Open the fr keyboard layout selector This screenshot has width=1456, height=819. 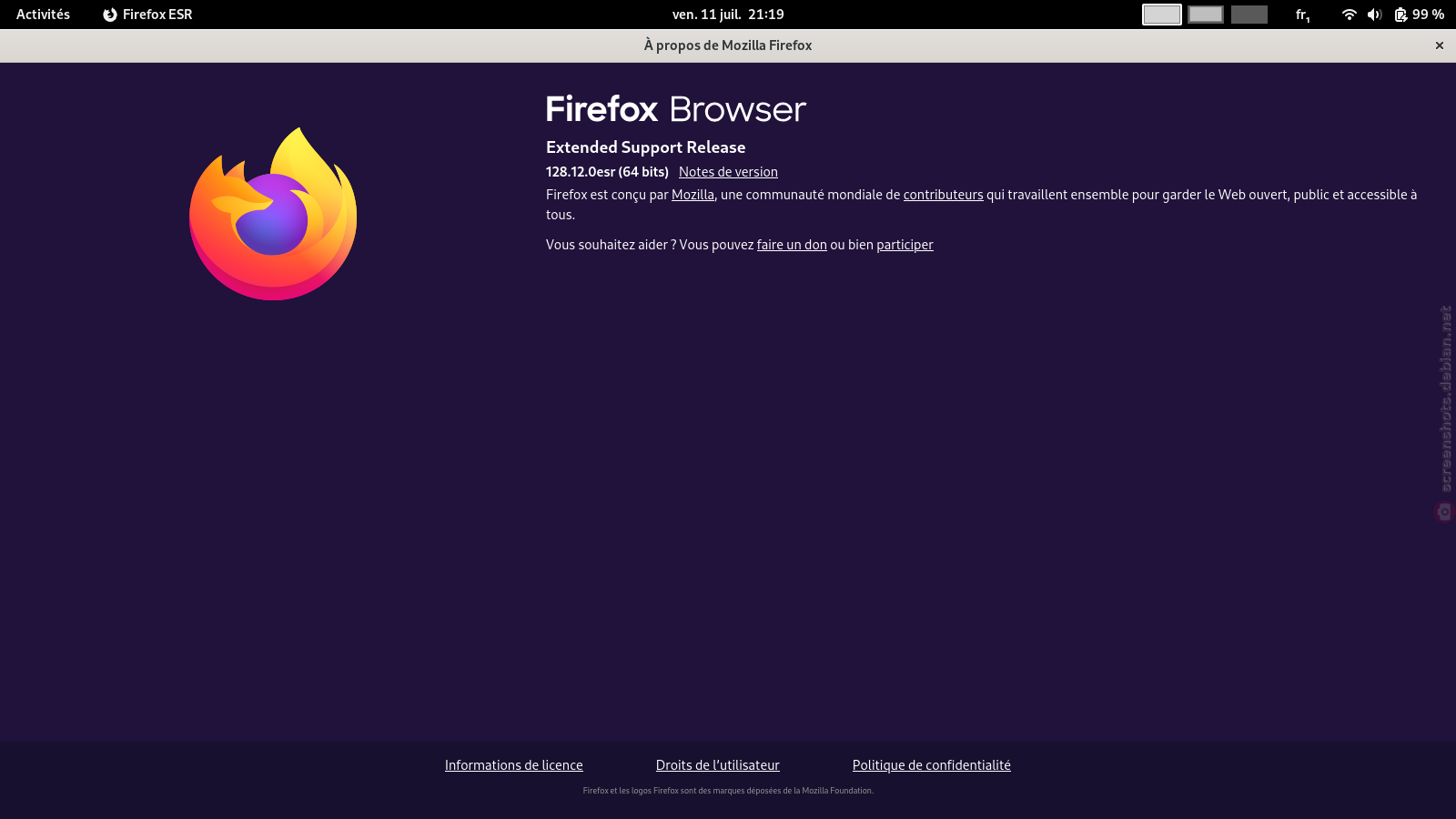tap(1303, 15)
